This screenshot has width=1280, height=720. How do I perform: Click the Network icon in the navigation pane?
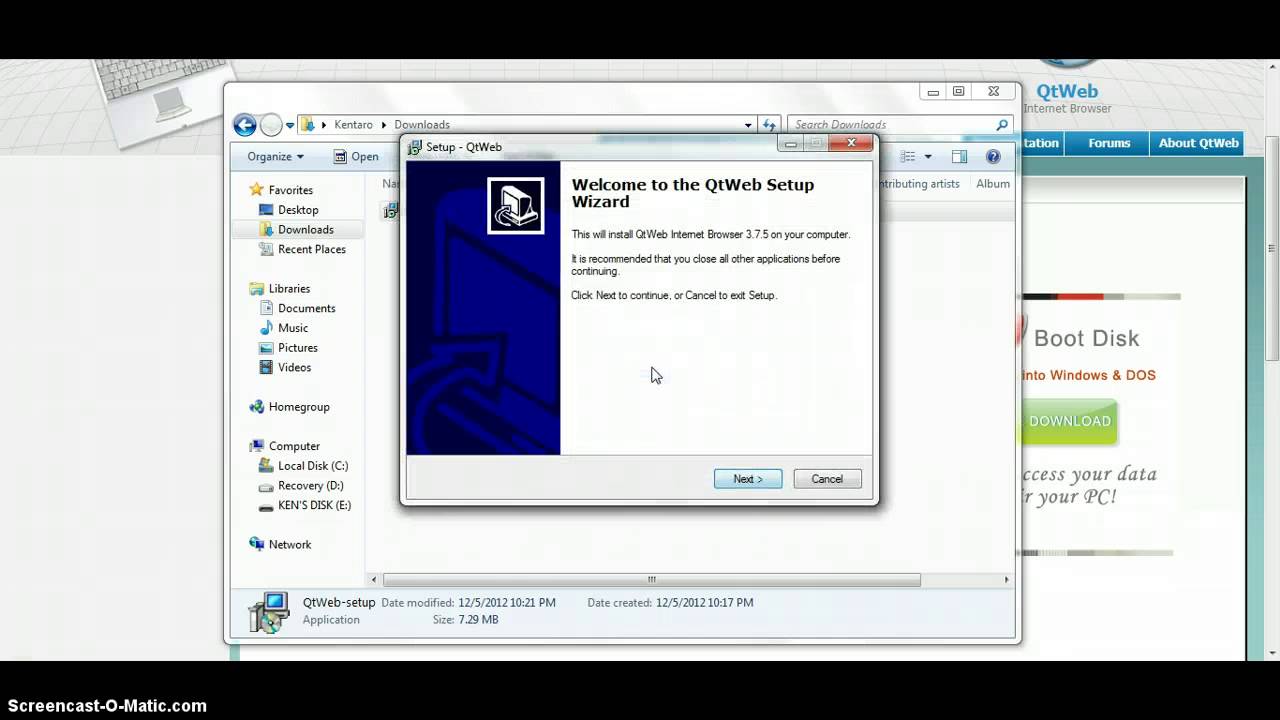tap(257, 544)
